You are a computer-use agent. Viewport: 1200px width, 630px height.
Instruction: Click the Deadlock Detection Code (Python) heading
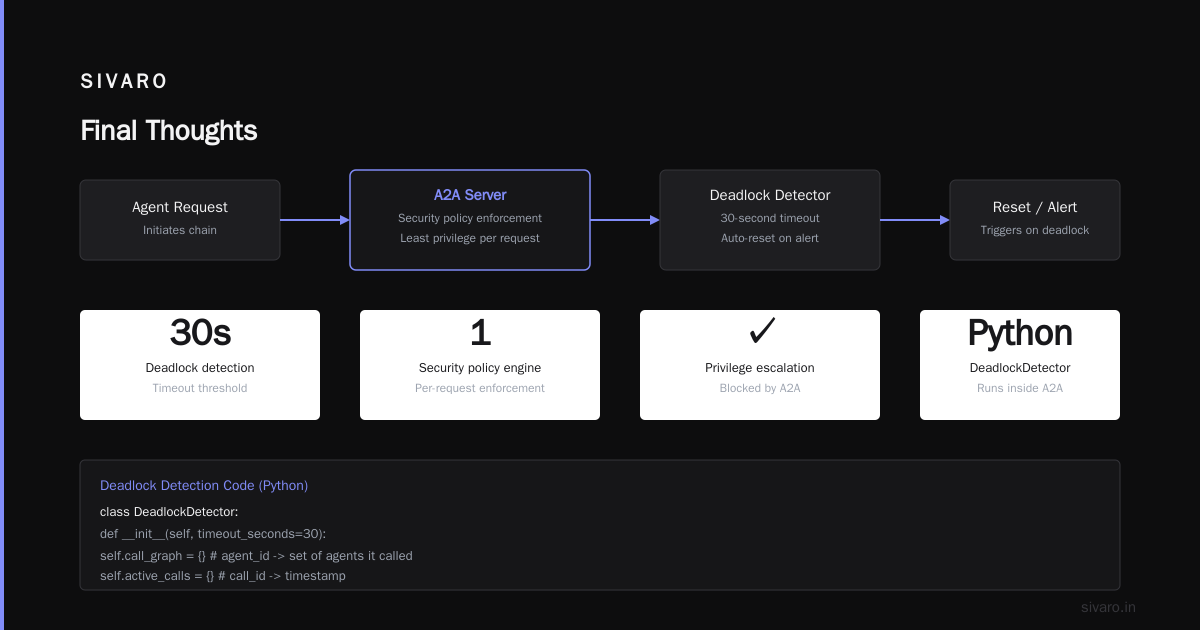point(204,486)
